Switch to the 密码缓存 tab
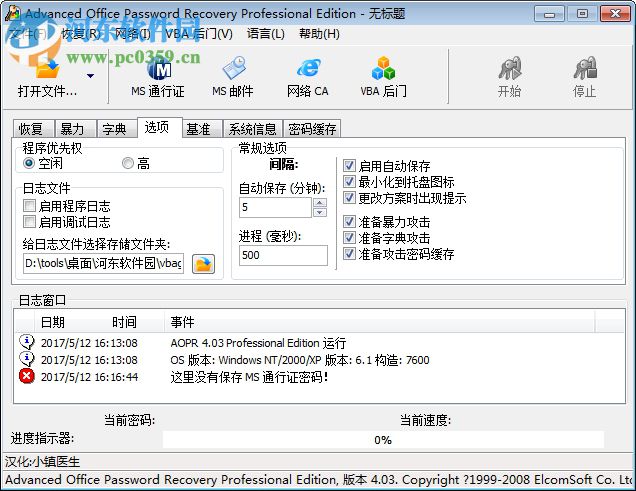 [312, 129]
